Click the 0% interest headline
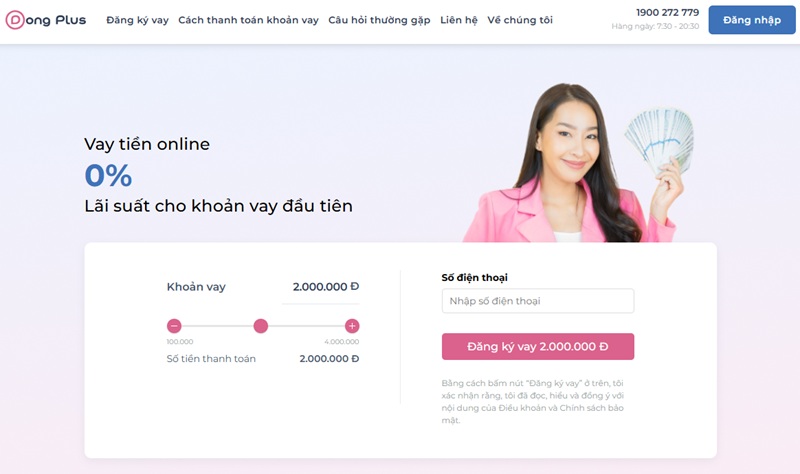Screen dimensions: 800x474 (x=108, y=176)
